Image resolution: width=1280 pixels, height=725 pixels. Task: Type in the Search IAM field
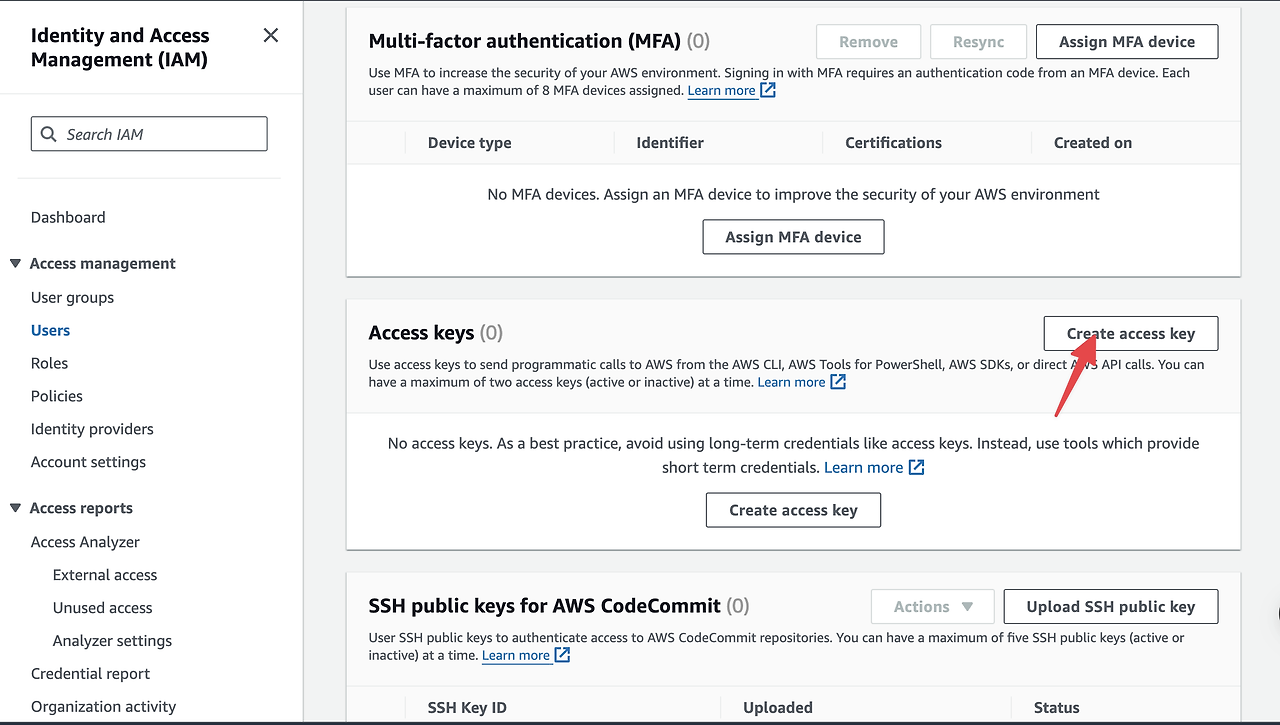pos(160,134)
